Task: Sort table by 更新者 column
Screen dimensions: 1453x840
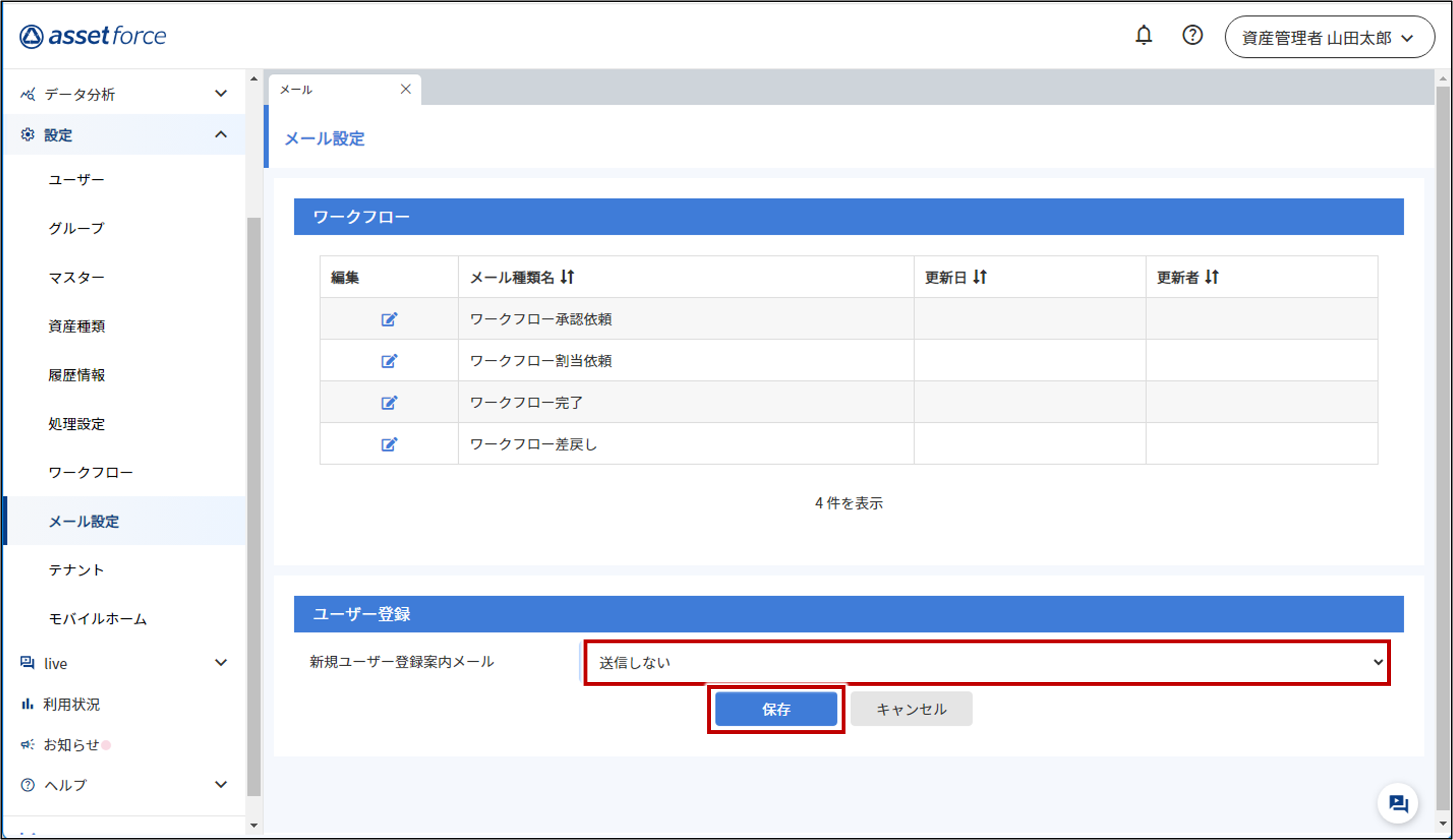Action: pos(1212,277)
